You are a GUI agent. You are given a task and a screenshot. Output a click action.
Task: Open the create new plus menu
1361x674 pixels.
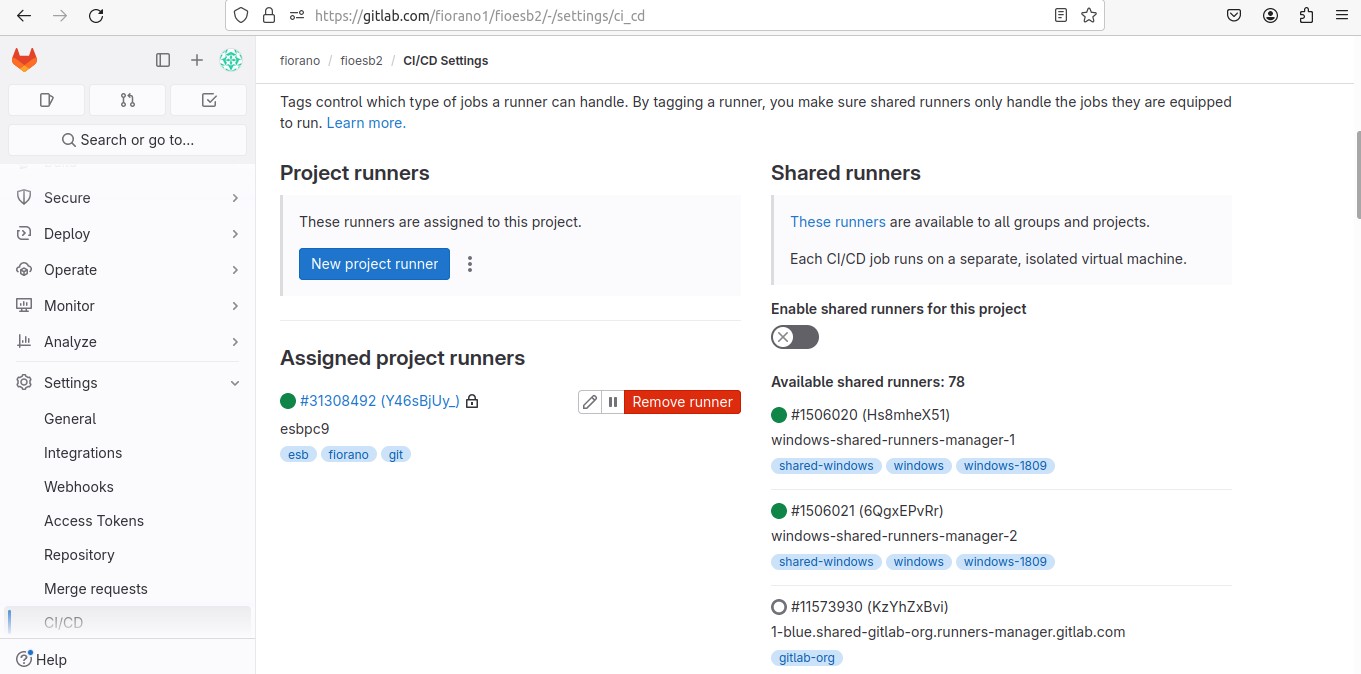(197, 60)
